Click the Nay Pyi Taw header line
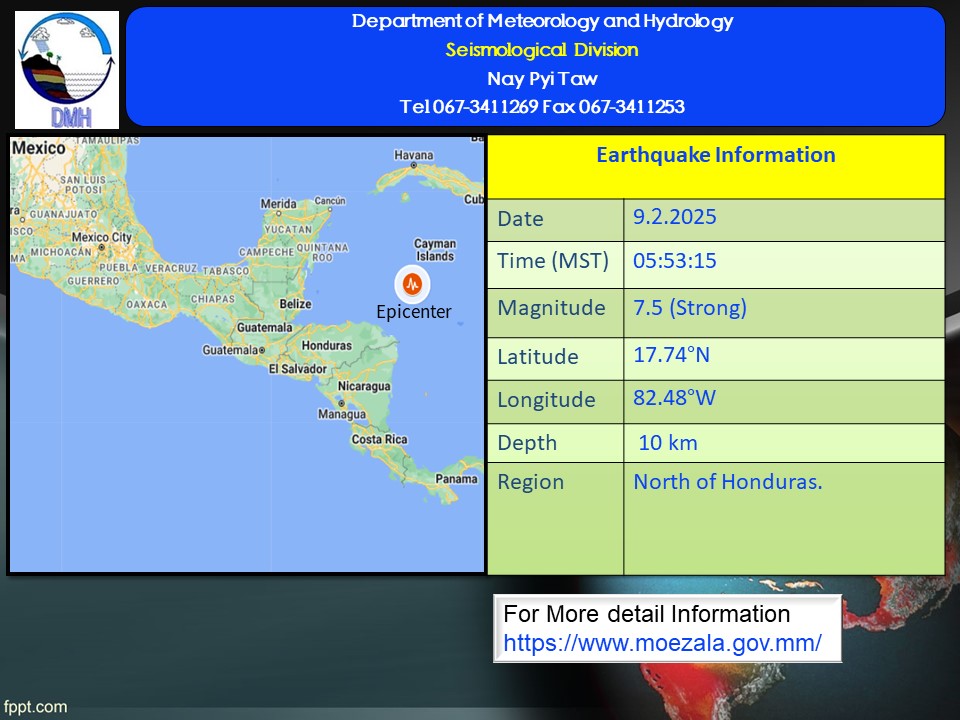 pos(542,78)
